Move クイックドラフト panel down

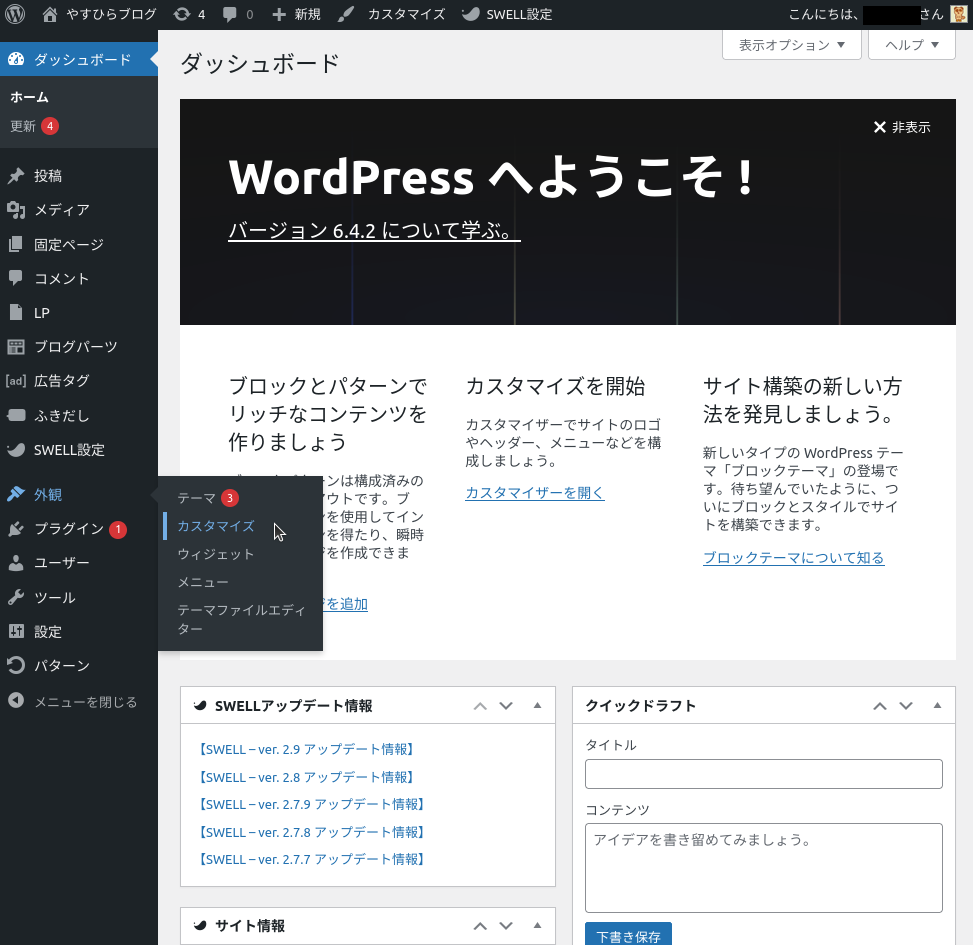906,705
